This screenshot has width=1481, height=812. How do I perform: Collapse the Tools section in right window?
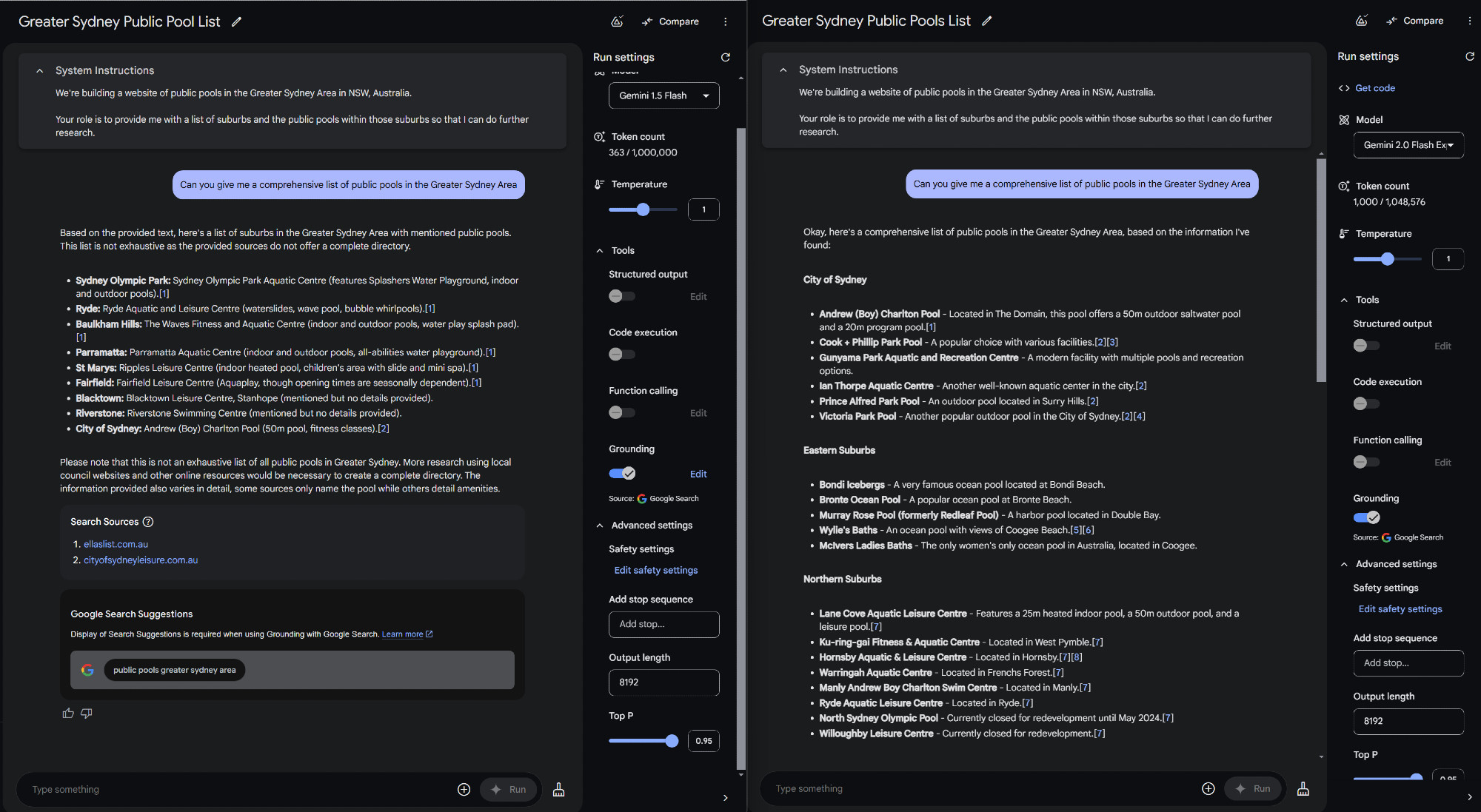tap(1344, 300)
